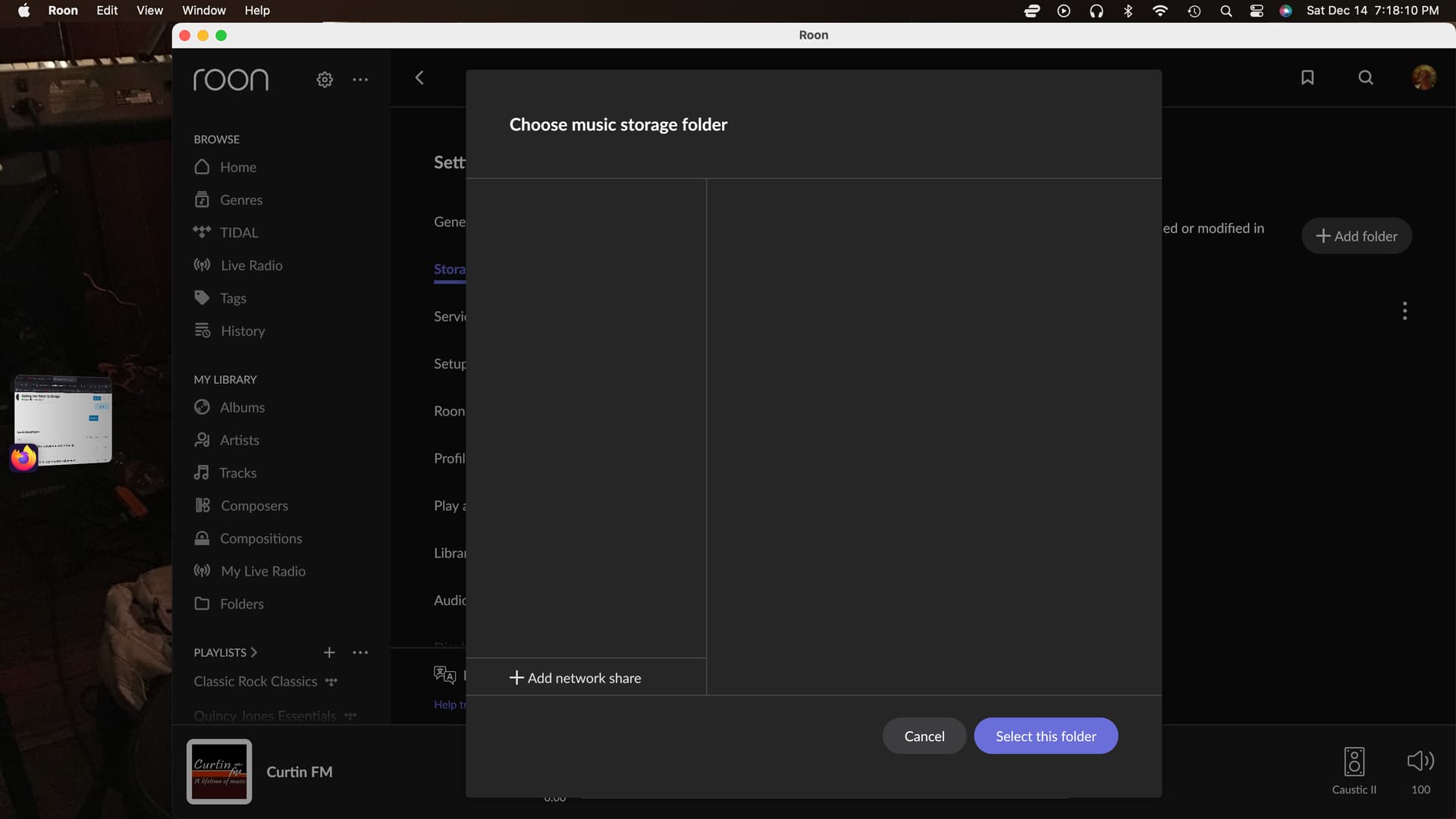Add a new playlist with the plus icon

(329, 652)
